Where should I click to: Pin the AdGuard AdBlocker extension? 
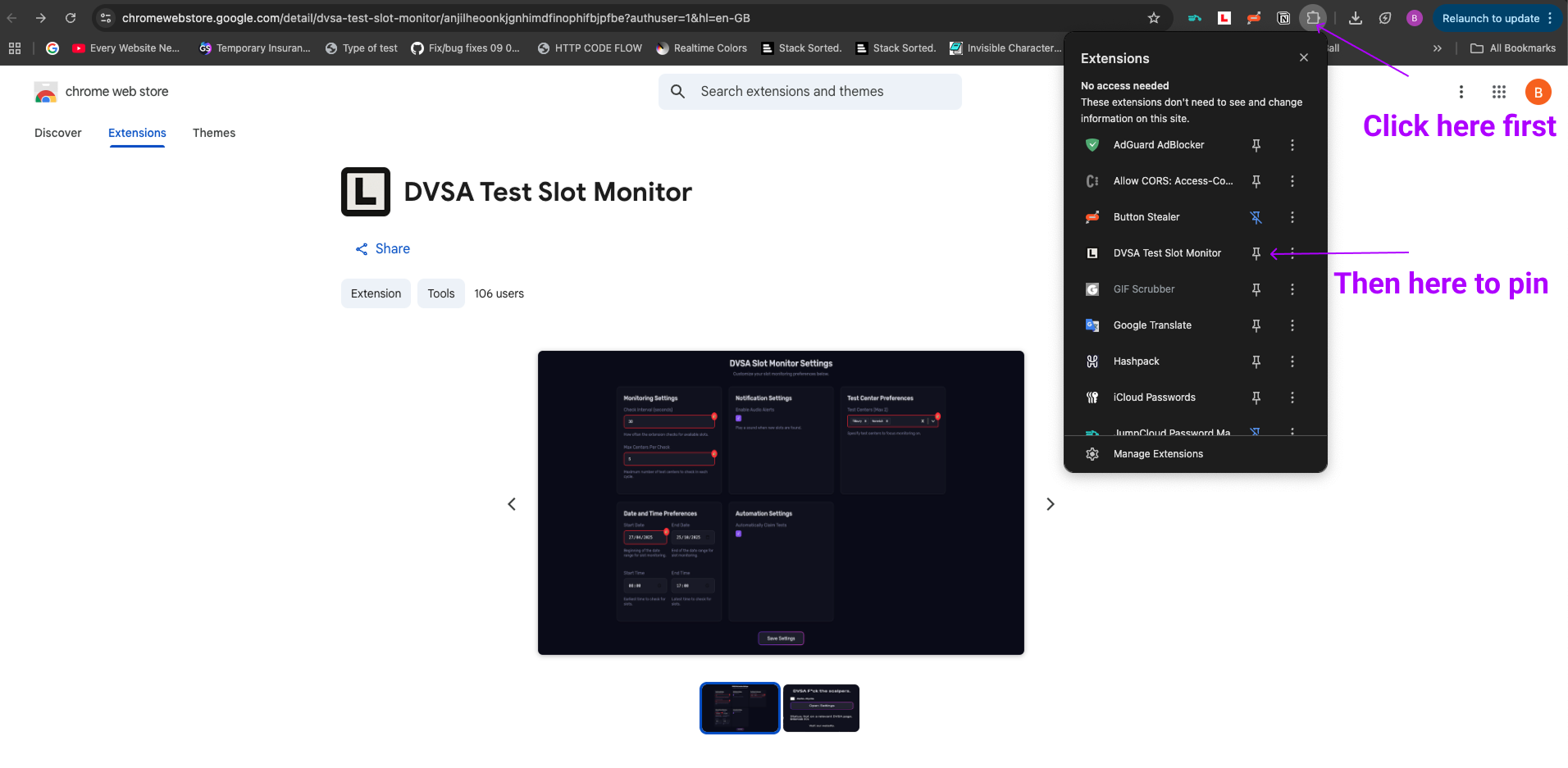1256,145
